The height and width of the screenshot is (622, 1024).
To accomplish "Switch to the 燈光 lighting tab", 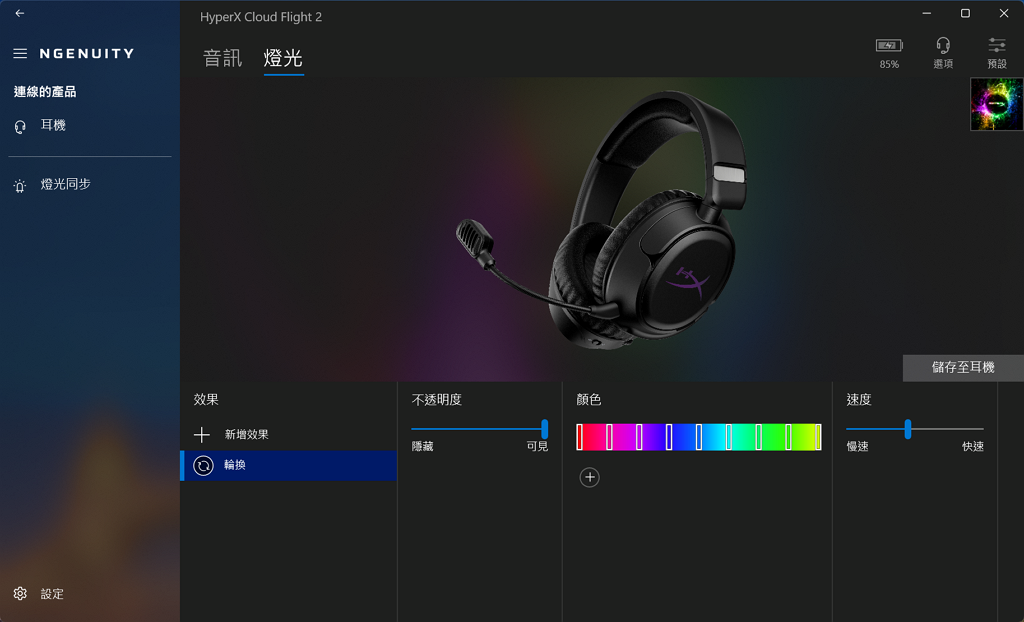I will coord(283,58).
